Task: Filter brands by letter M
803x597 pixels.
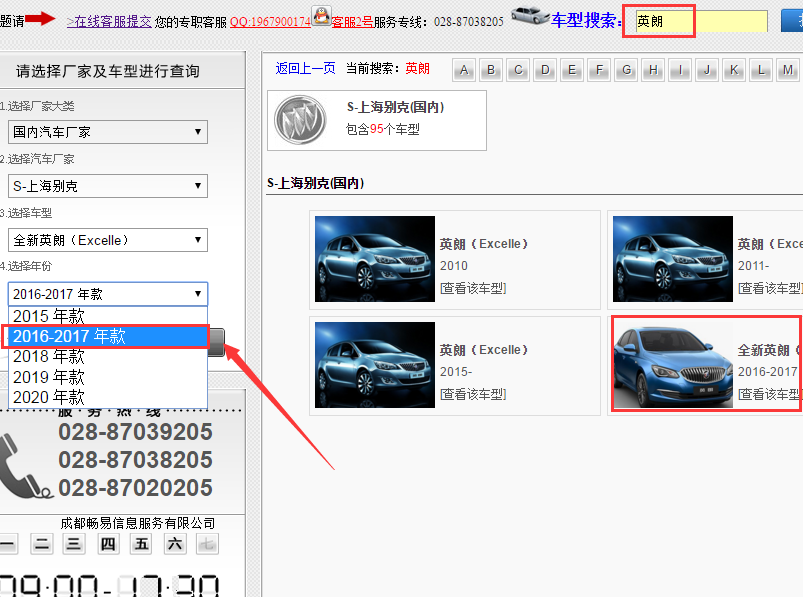Action: tap(788, 70)
